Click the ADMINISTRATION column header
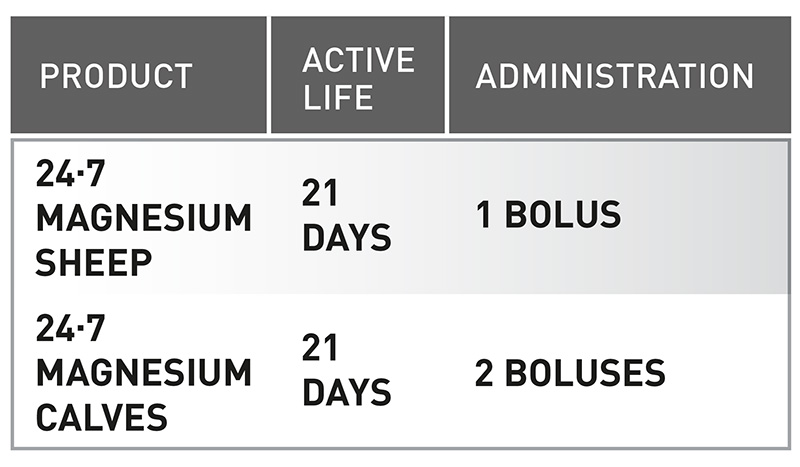This screenshot has width=800, height=467. coord(614,76)
